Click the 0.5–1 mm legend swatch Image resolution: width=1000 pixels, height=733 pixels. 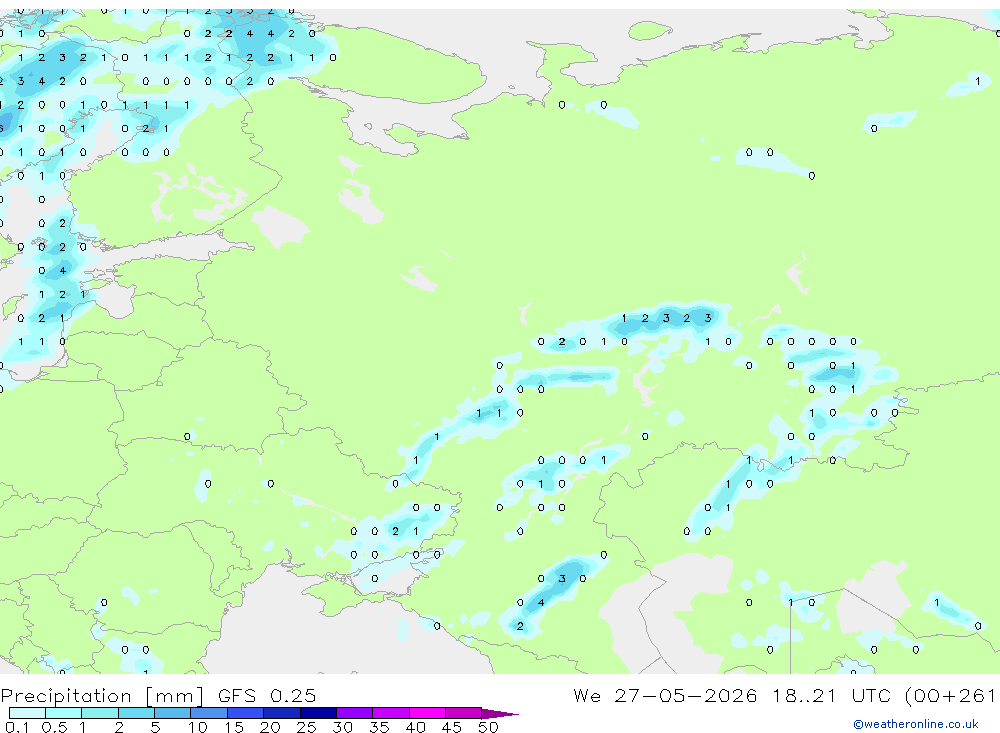[x=64, y=713]
